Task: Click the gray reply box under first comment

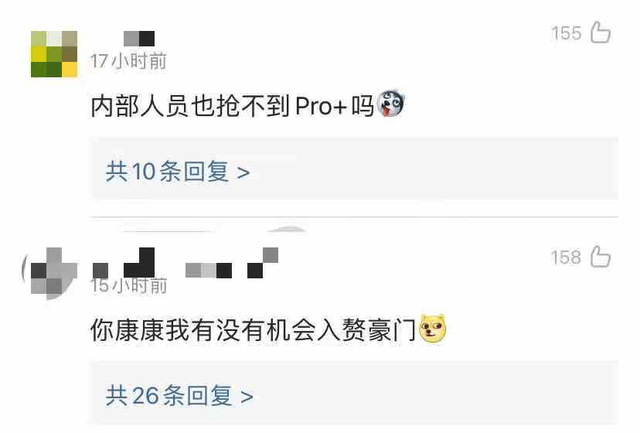Action: point(354,169)
